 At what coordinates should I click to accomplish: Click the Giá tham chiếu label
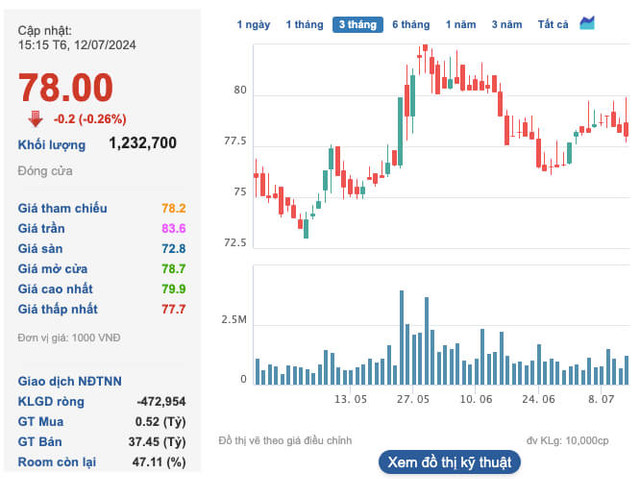pos(62,209)
